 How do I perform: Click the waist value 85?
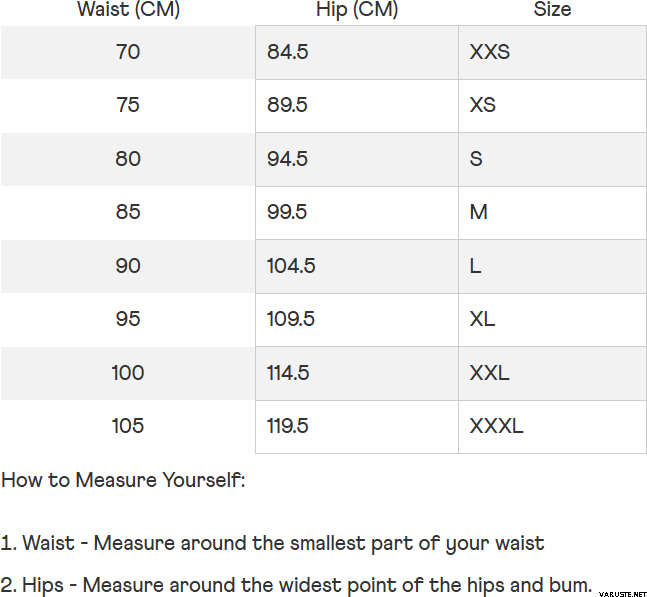click(x=128, y=212)
